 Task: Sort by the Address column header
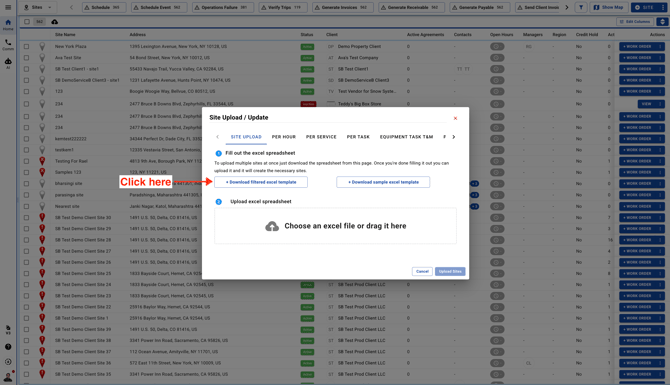pyautogui.click(x=138, y=35)
